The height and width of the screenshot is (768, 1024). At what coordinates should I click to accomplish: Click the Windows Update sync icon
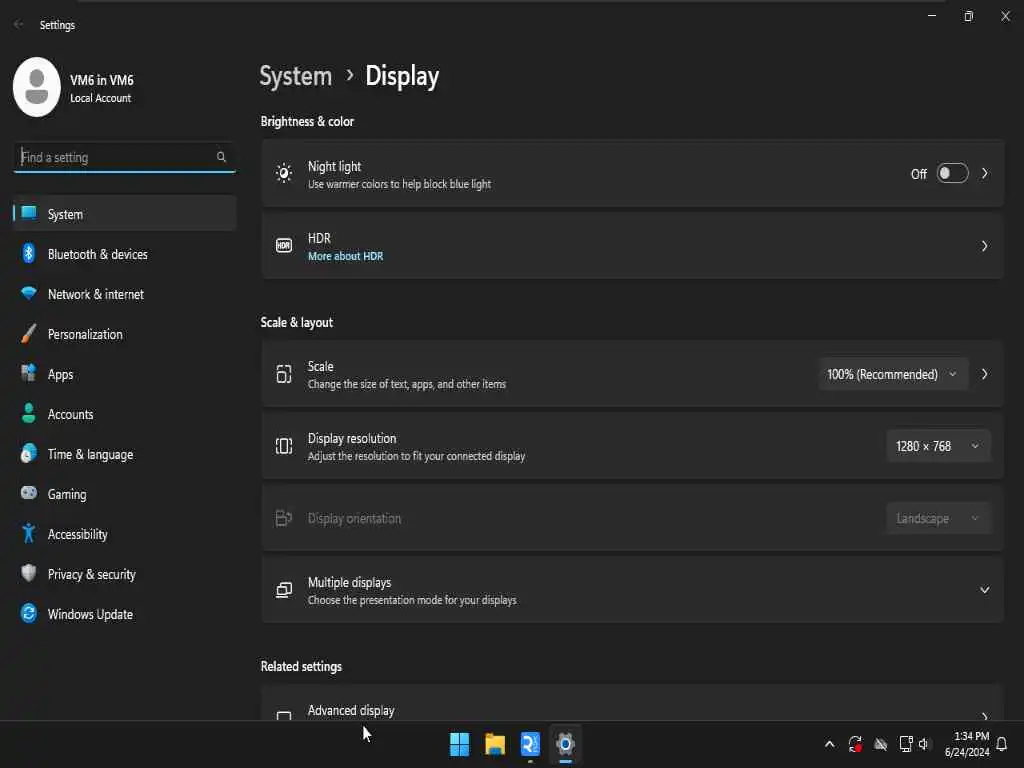(29, 613)
